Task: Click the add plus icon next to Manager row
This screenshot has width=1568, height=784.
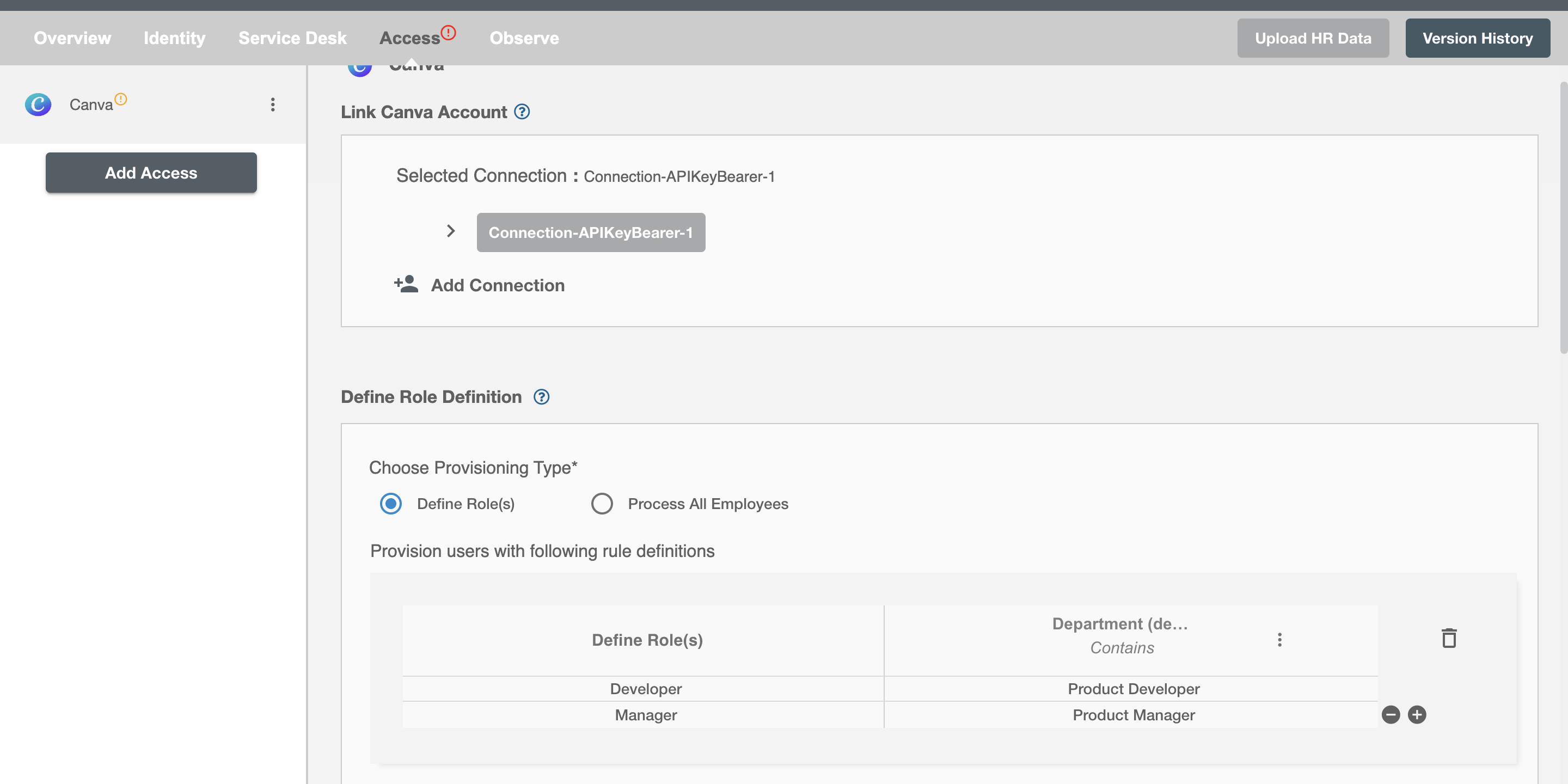Action: (x=1418, y=713)
